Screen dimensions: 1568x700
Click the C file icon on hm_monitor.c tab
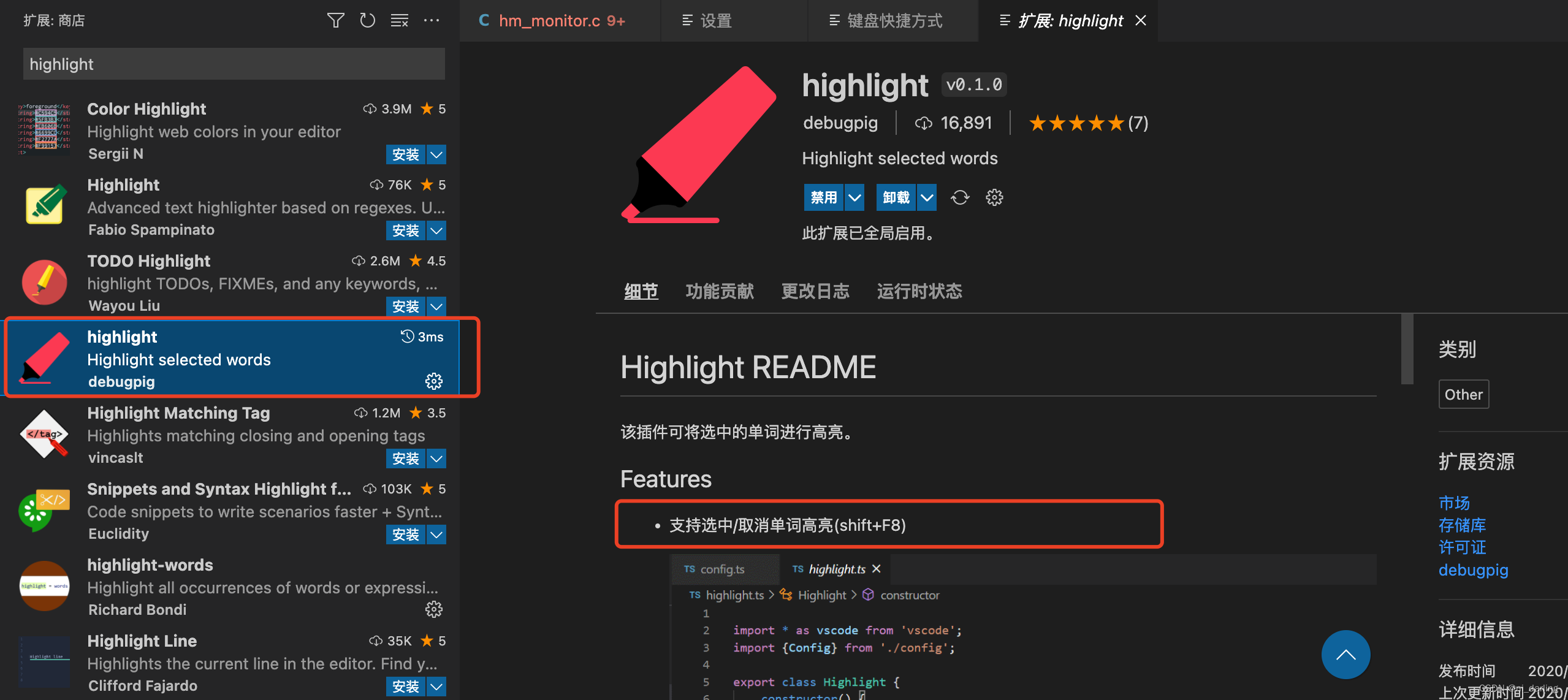(484, 21)
